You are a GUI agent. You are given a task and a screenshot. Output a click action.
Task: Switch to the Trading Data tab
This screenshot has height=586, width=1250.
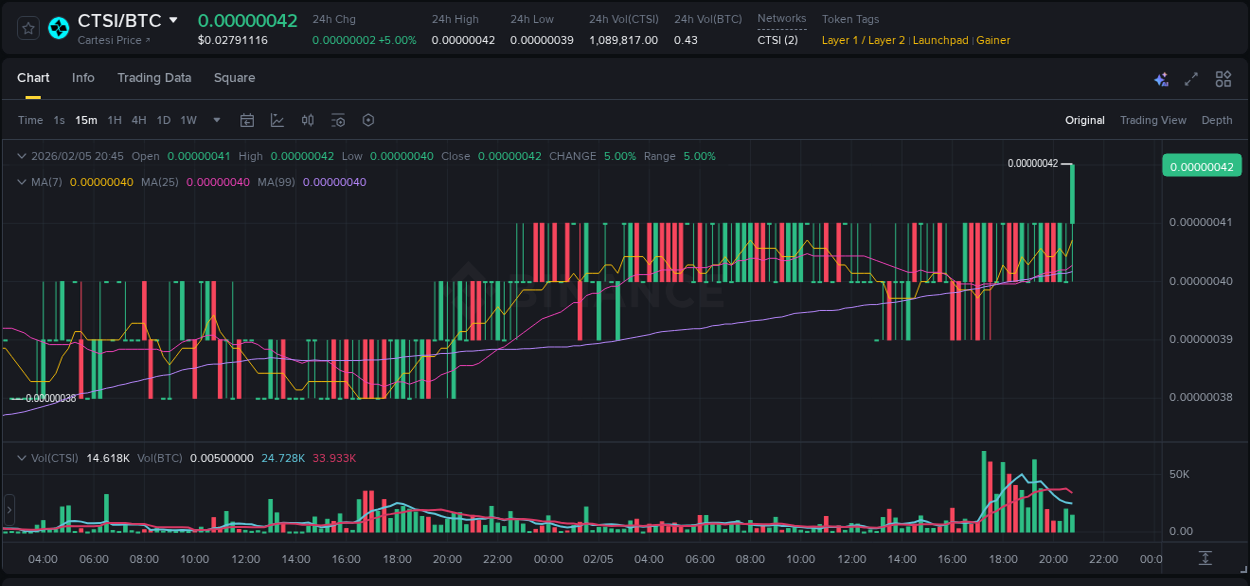154,78
